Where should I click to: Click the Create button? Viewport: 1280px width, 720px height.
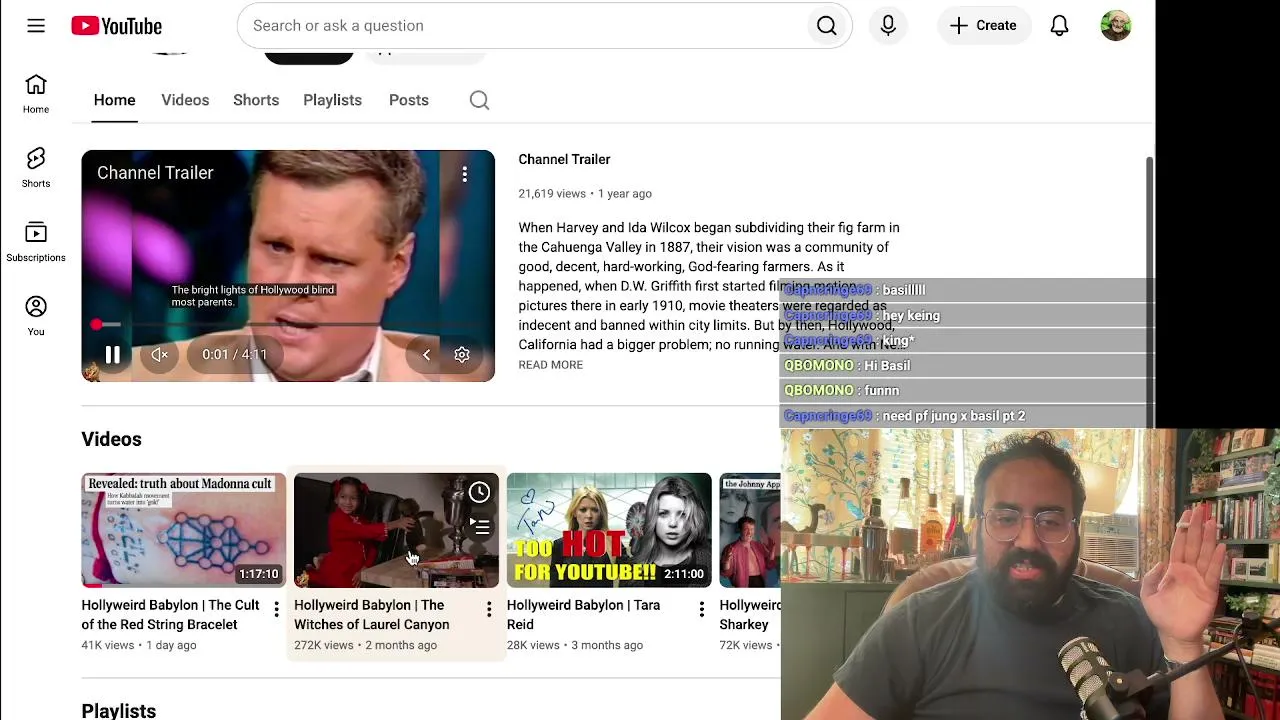click(x=983, y=26)
